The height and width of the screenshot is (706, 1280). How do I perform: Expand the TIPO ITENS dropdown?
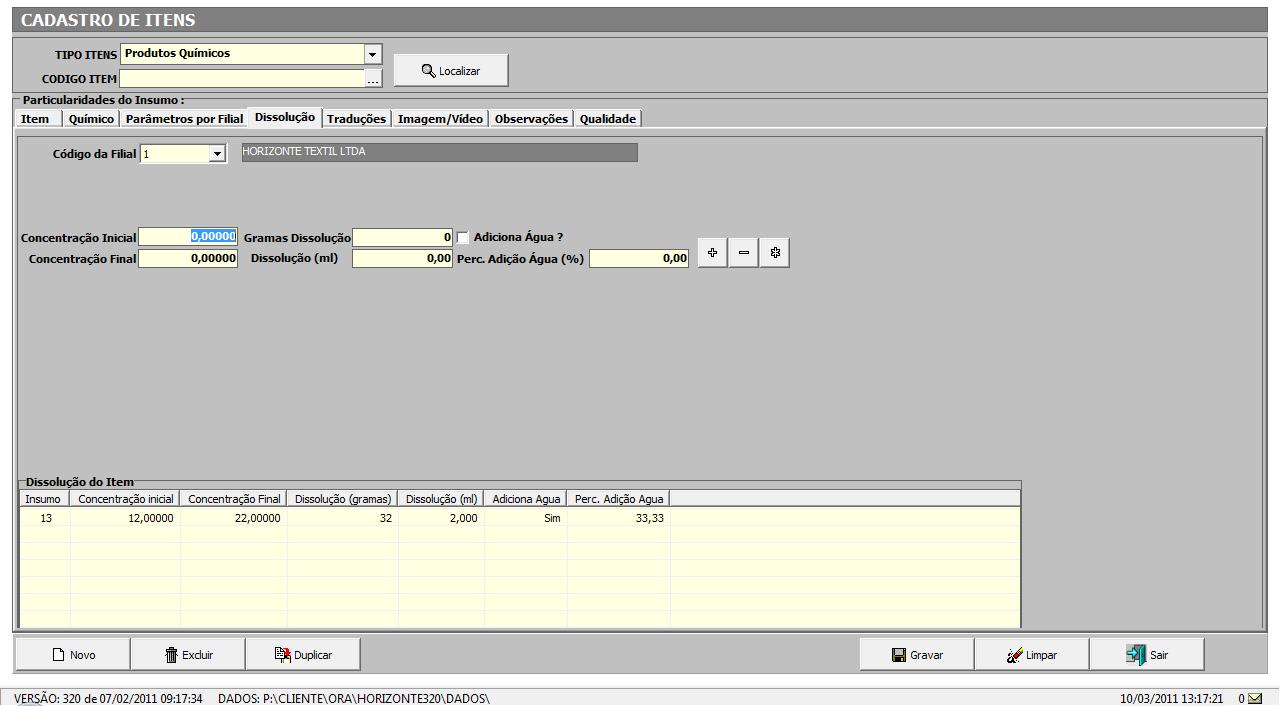[373, 54]
